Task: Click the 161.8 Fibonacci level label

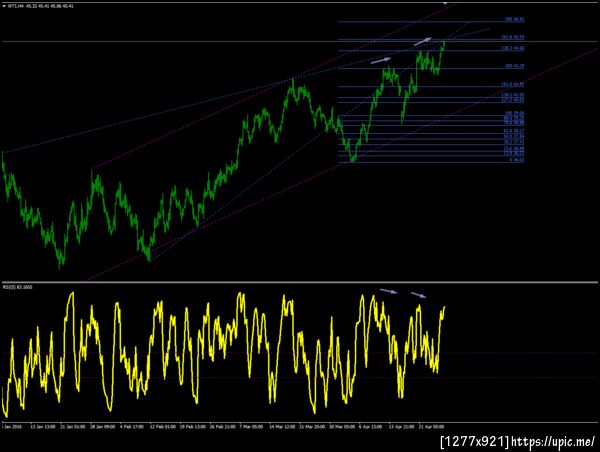Action: pyautogui.click(x=513, y=85)
